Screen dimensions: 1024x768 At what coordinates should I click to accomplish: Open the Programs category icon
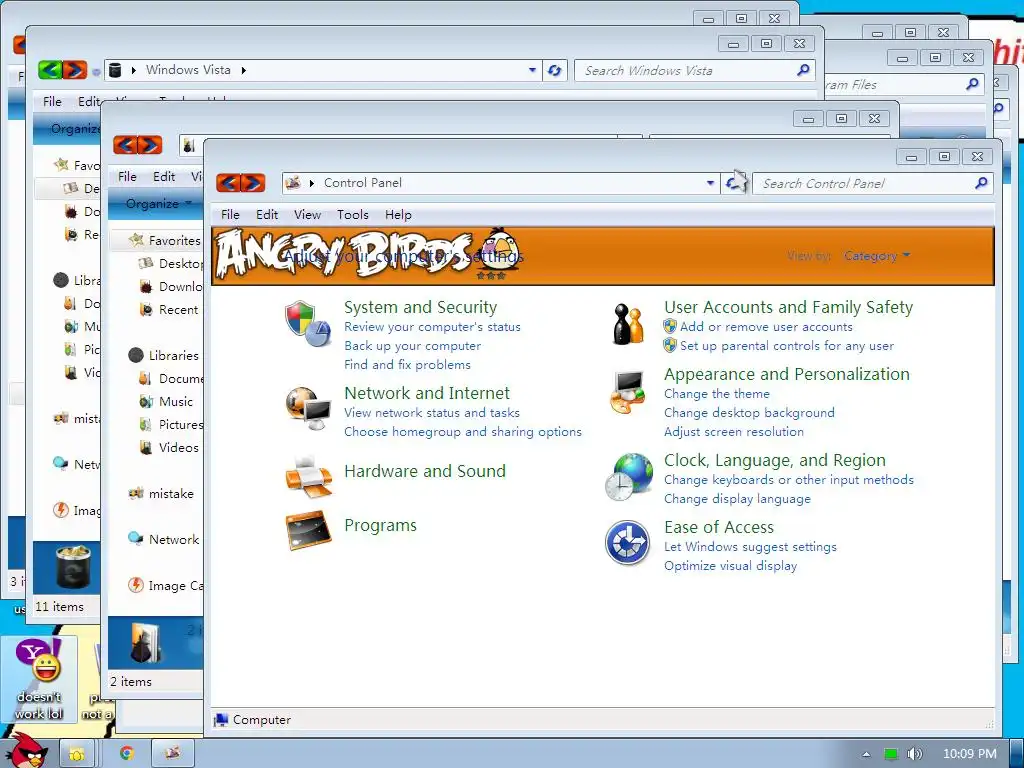(308, 530)
